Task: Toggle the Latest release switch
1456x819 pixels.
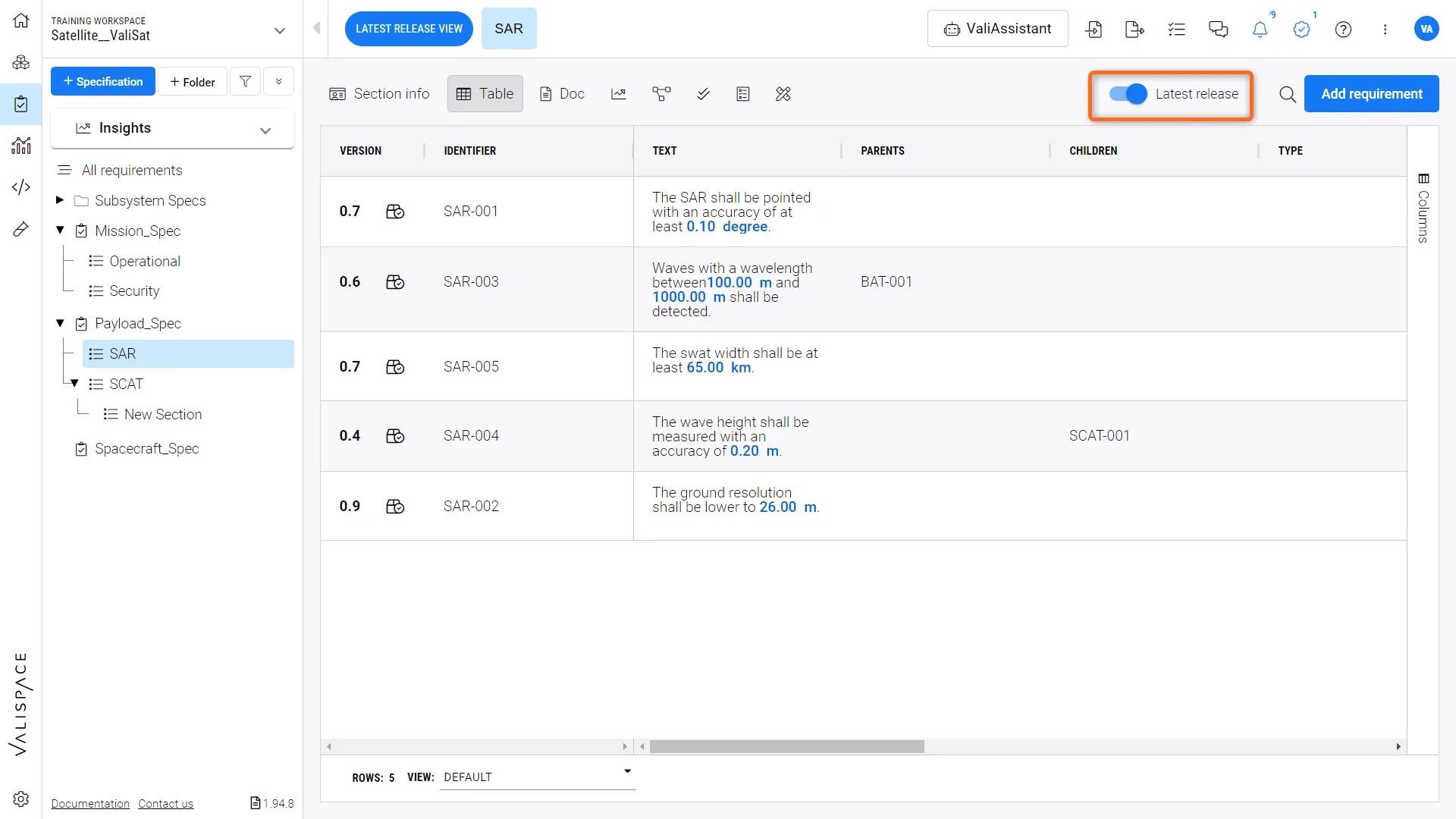Action: [1128, 94]
